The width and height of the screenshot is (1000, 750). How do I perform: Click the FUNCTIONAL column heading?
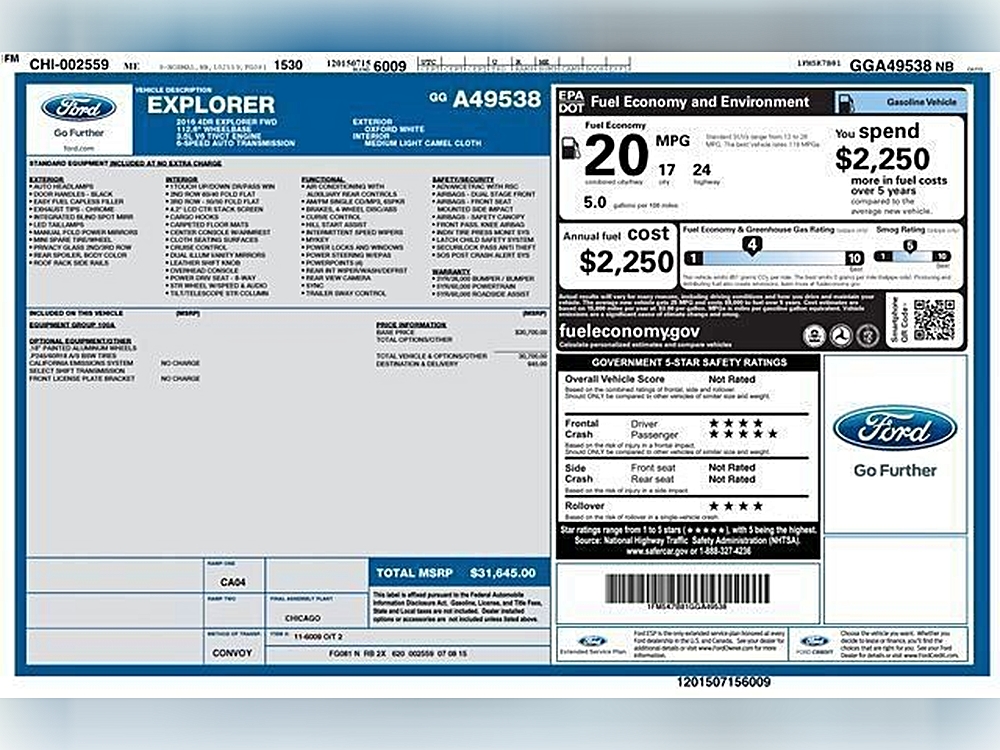(x=323, y=180)
